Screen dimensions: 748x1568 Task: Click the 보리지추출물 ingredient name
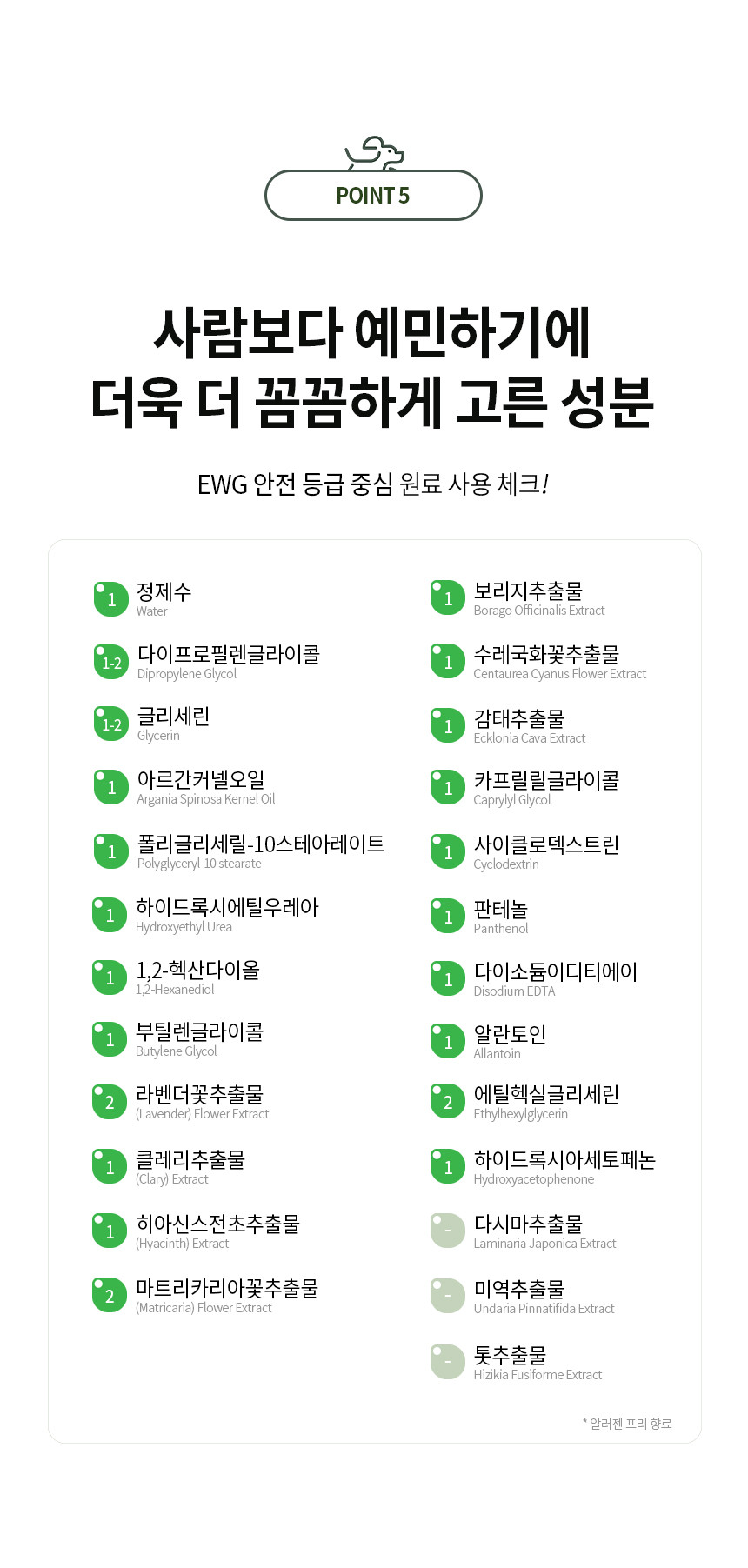pyautogui.click(x=528, y=591)
